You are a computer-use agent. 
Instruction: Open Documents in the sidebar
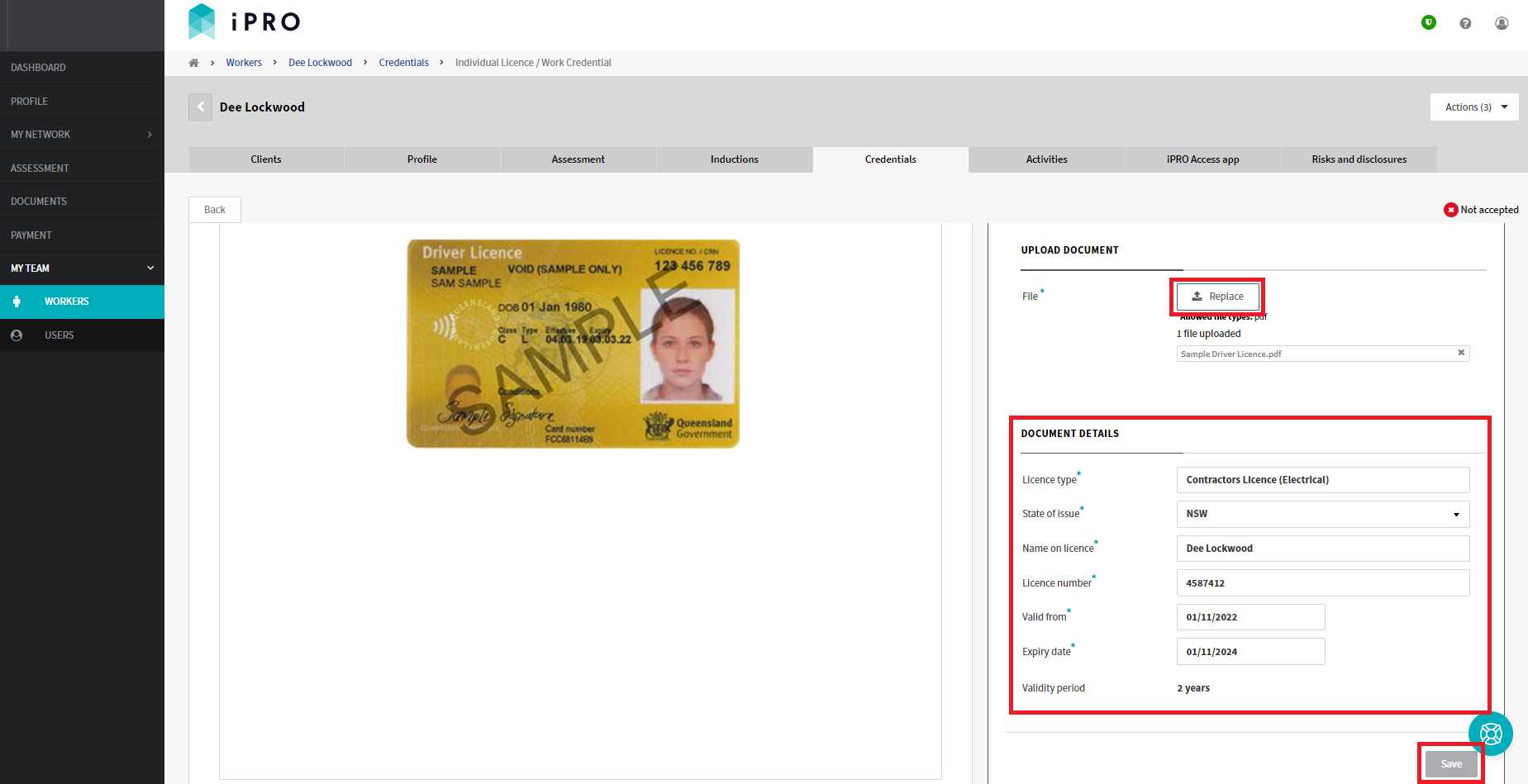[82, 202]
